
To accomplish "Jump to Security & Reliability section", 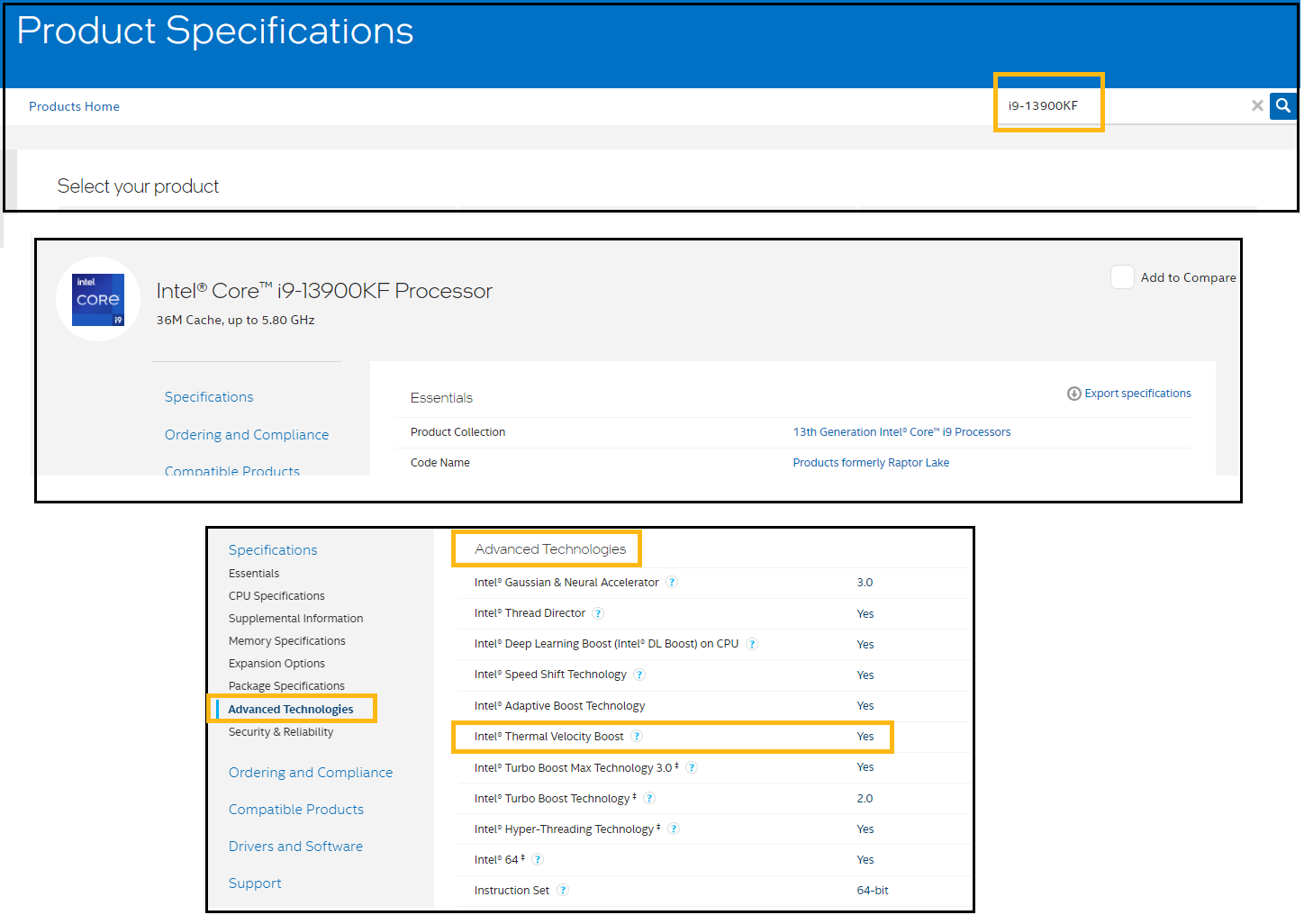I will [281, 732].
